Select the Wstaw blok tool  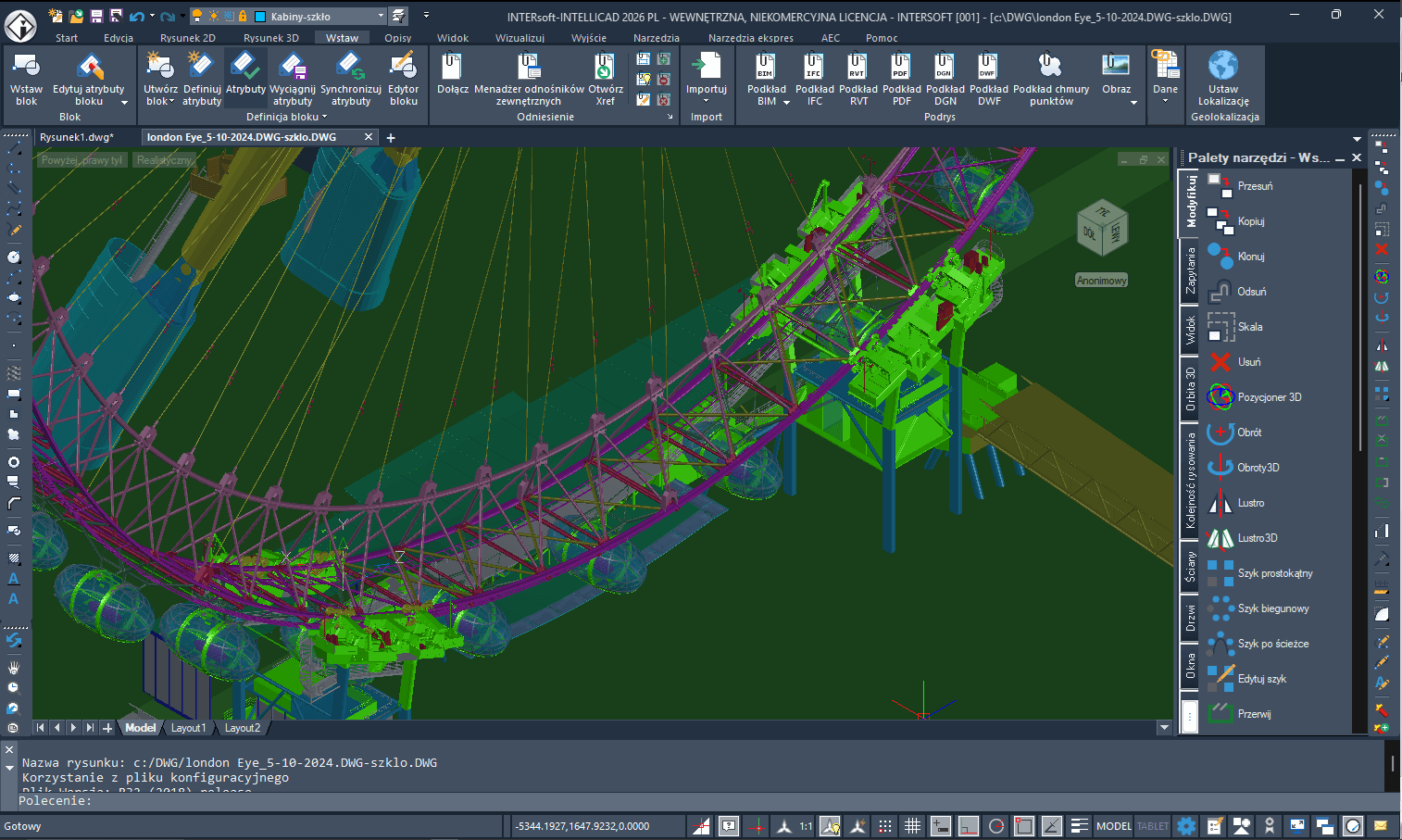[x=26, y=79]
